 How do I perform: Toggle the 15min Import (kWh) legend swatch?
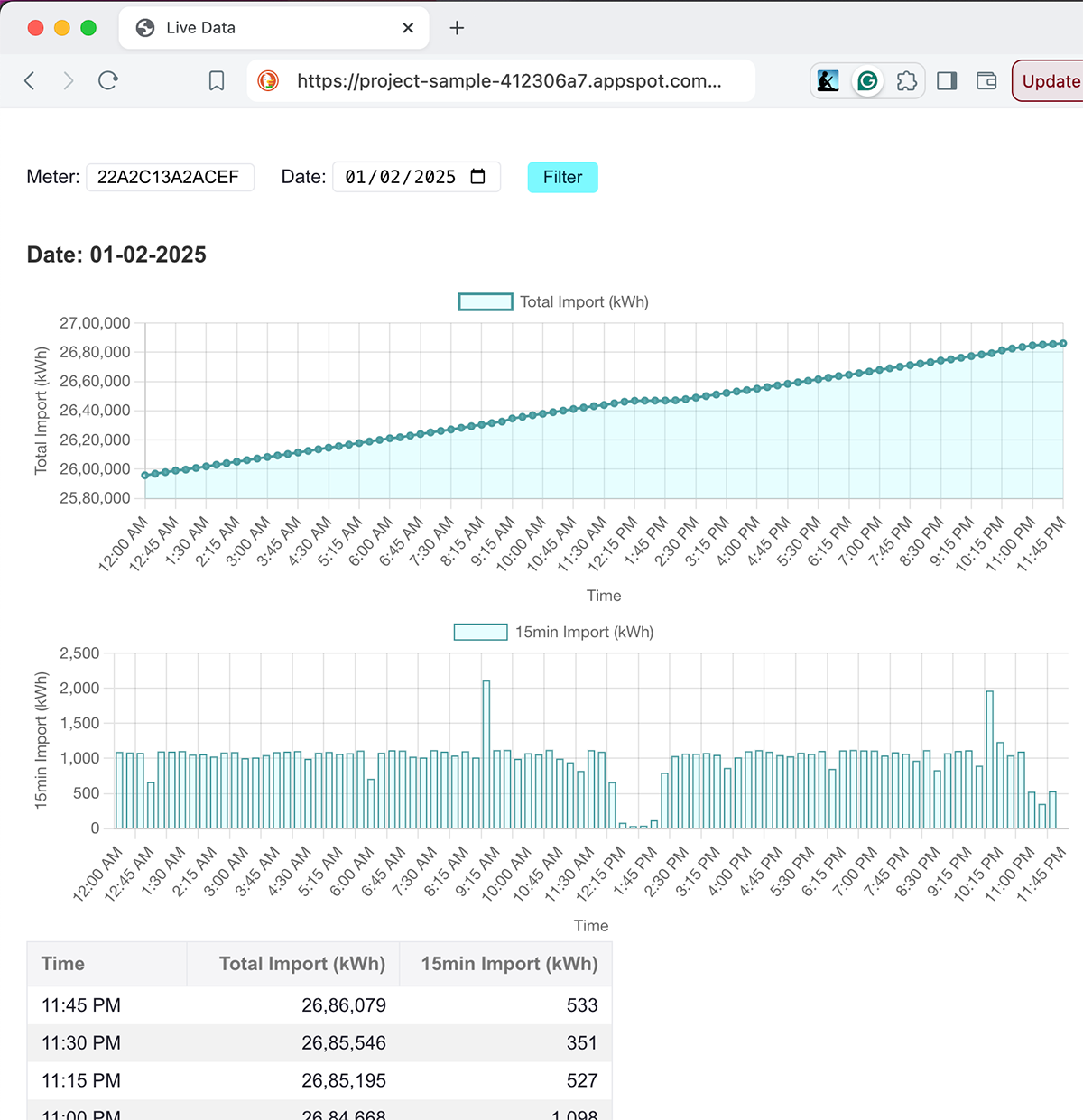coord(480,632)
